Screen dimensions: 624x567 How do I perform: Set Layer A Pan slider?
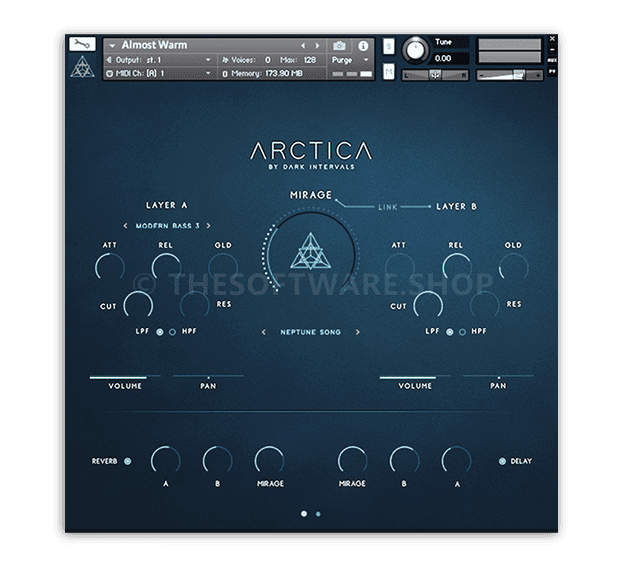tap(208, 376)
